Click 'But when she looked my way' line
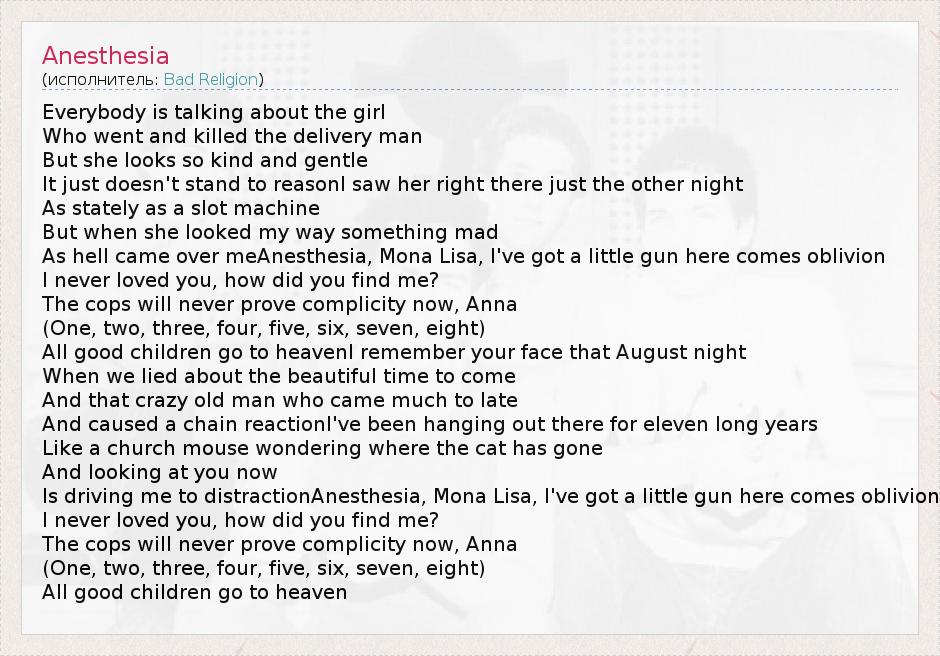This screenshot has height=656, width=940. tap(270, 232)
